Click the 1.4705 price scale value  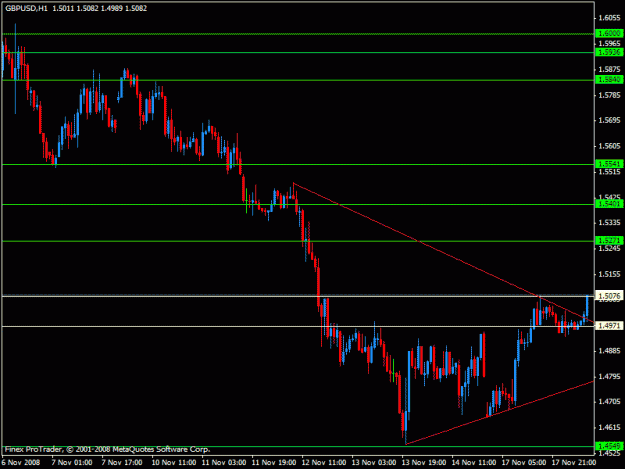[609, 402]
